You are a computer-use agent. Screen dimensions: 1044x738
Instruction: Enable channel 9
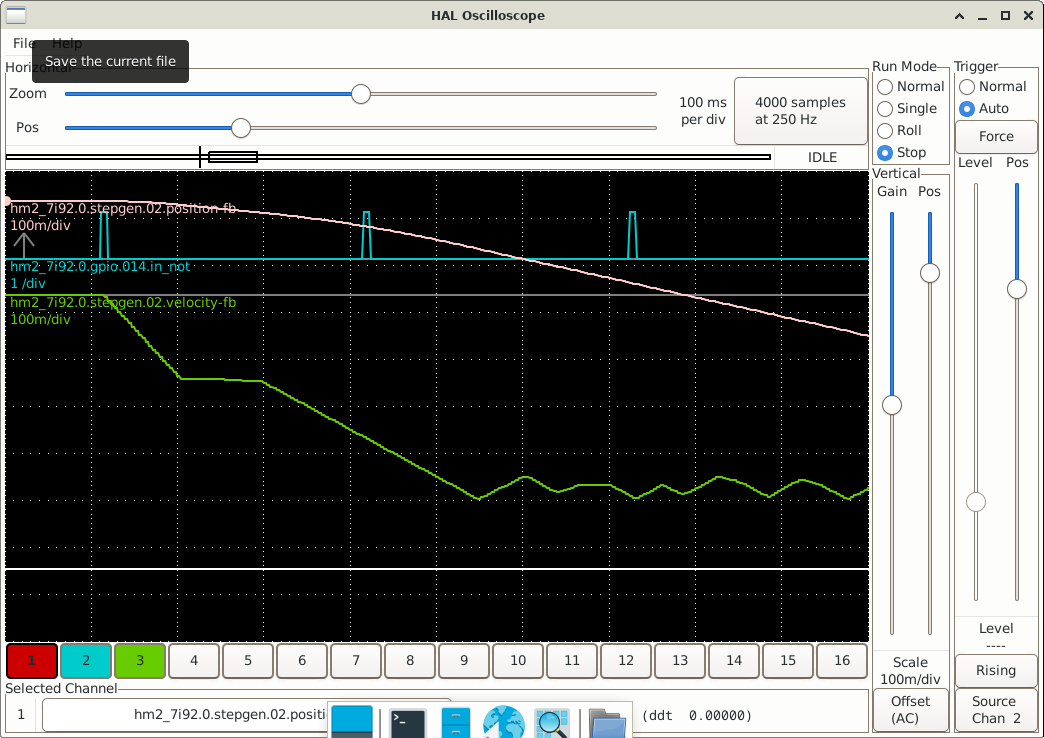tap(464, 661)
